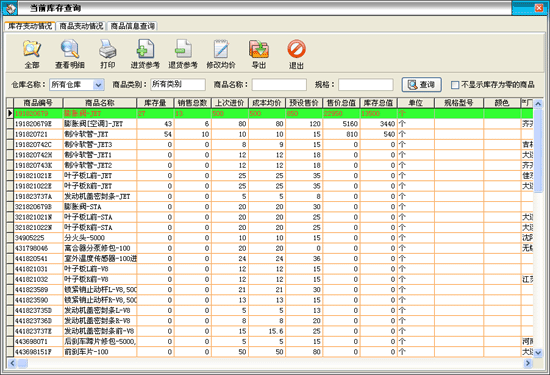This screenshot has width=550, height=375.
Task: Click the 售价总值 column header
Action: pos(341,103)
